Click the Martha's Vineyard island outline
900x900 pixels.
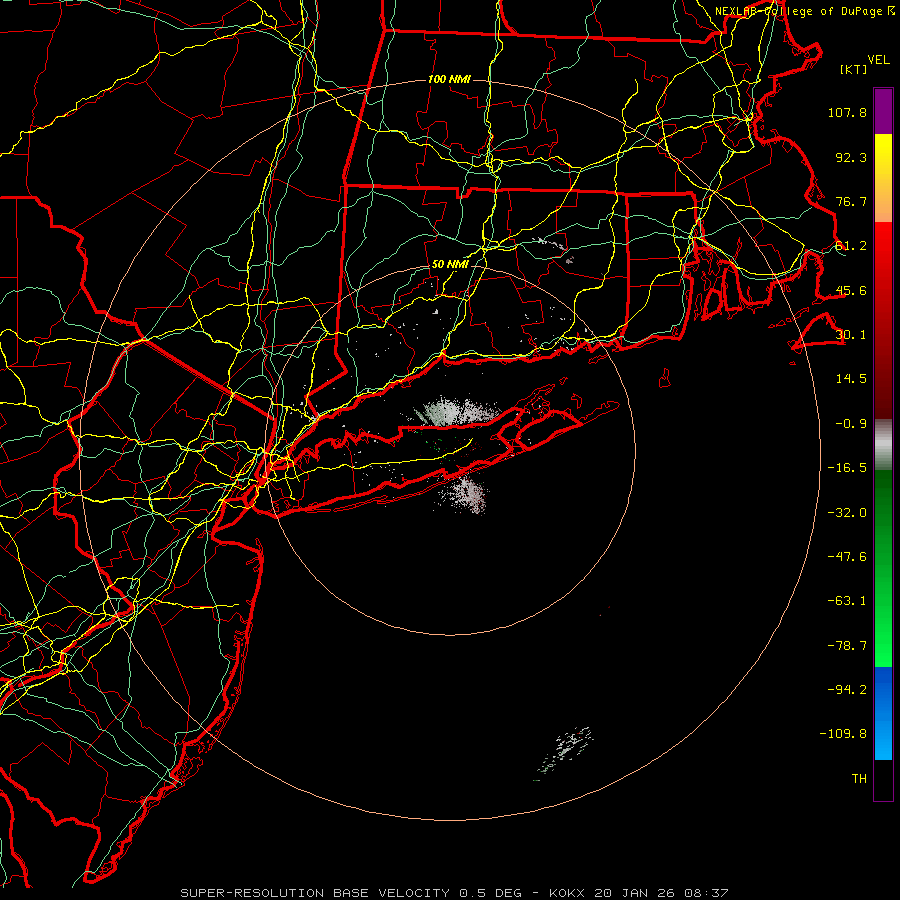(819, 332)
